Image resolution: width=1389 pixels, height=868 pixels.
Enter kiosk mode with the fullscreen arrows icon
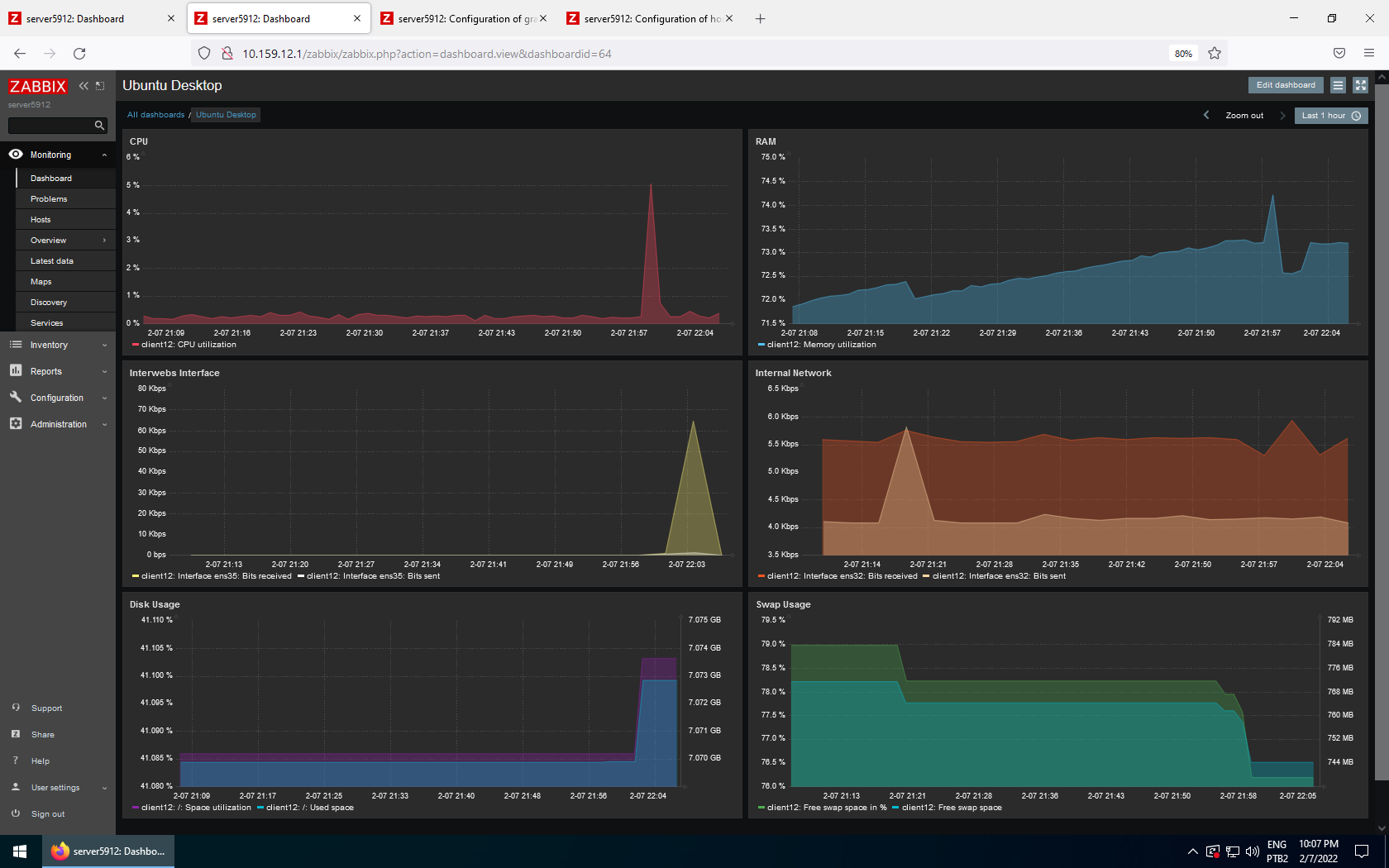point(1361,84)
